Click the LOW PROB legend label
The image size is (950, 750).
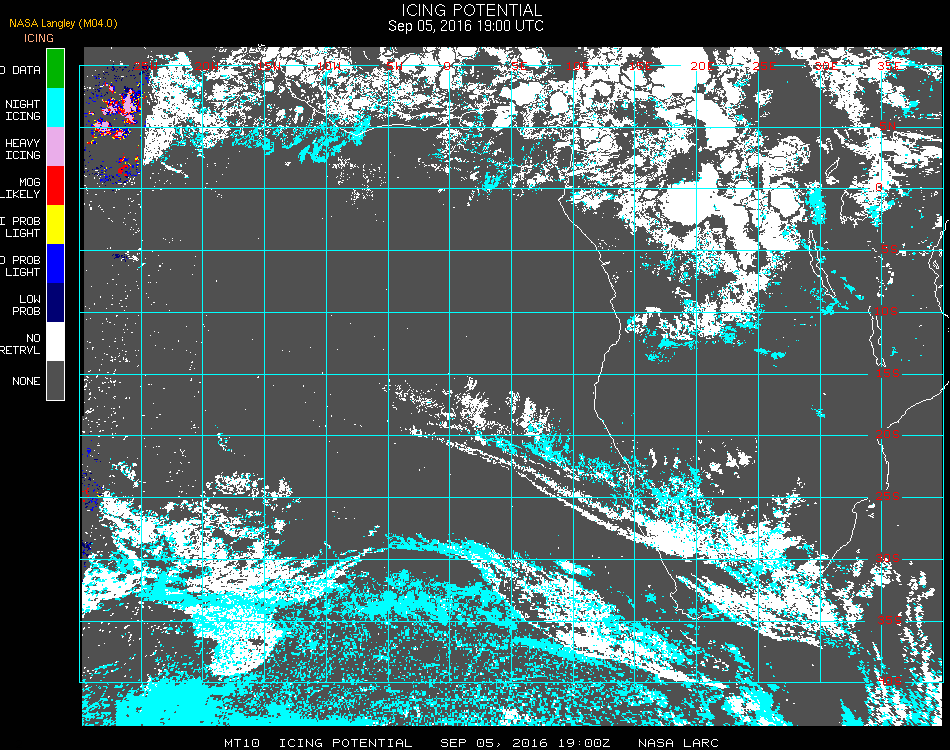pyautogui.click(x=27, y=305)
